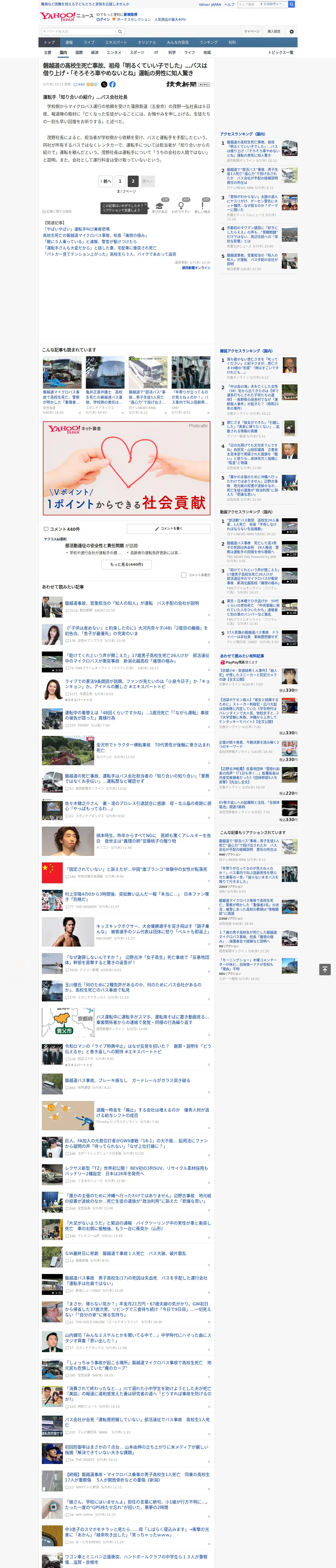Open the 村上宗隆400から3時間後 article

137,897
